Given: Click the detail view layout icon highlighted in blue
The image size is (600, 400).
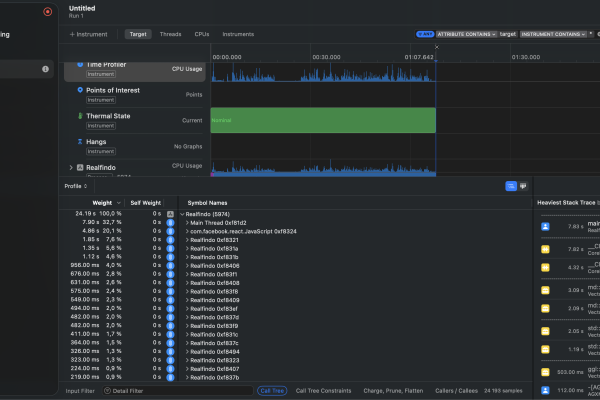Looking at the screenshot, I should [511, 186].
